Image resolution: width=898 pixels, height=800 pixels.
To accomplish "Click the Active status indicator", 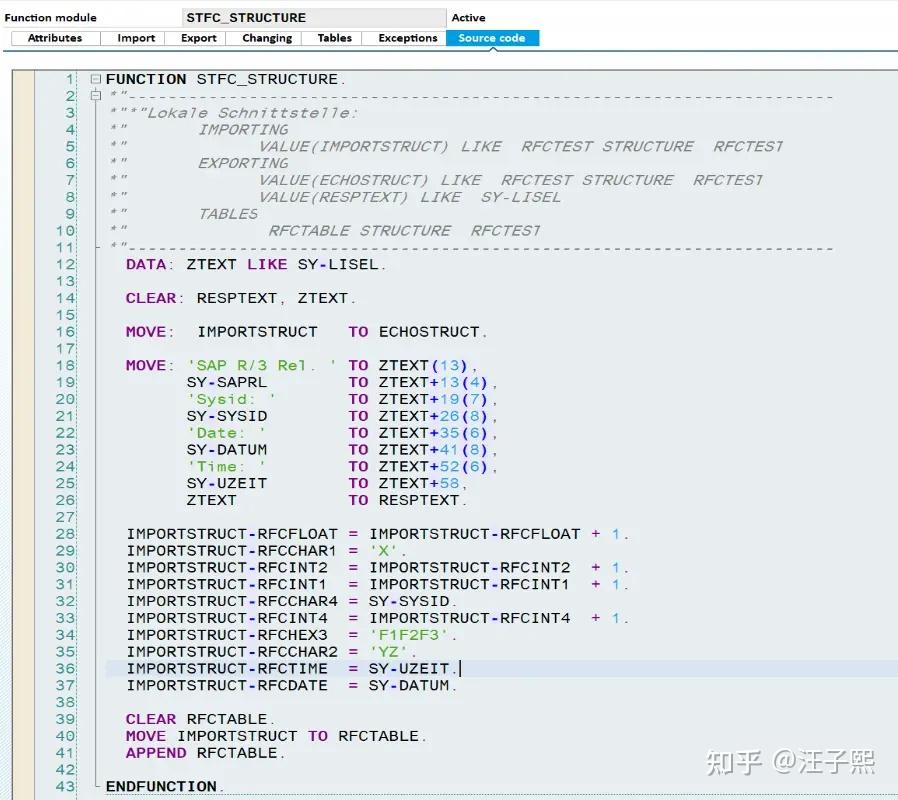I will pos(470,16).
